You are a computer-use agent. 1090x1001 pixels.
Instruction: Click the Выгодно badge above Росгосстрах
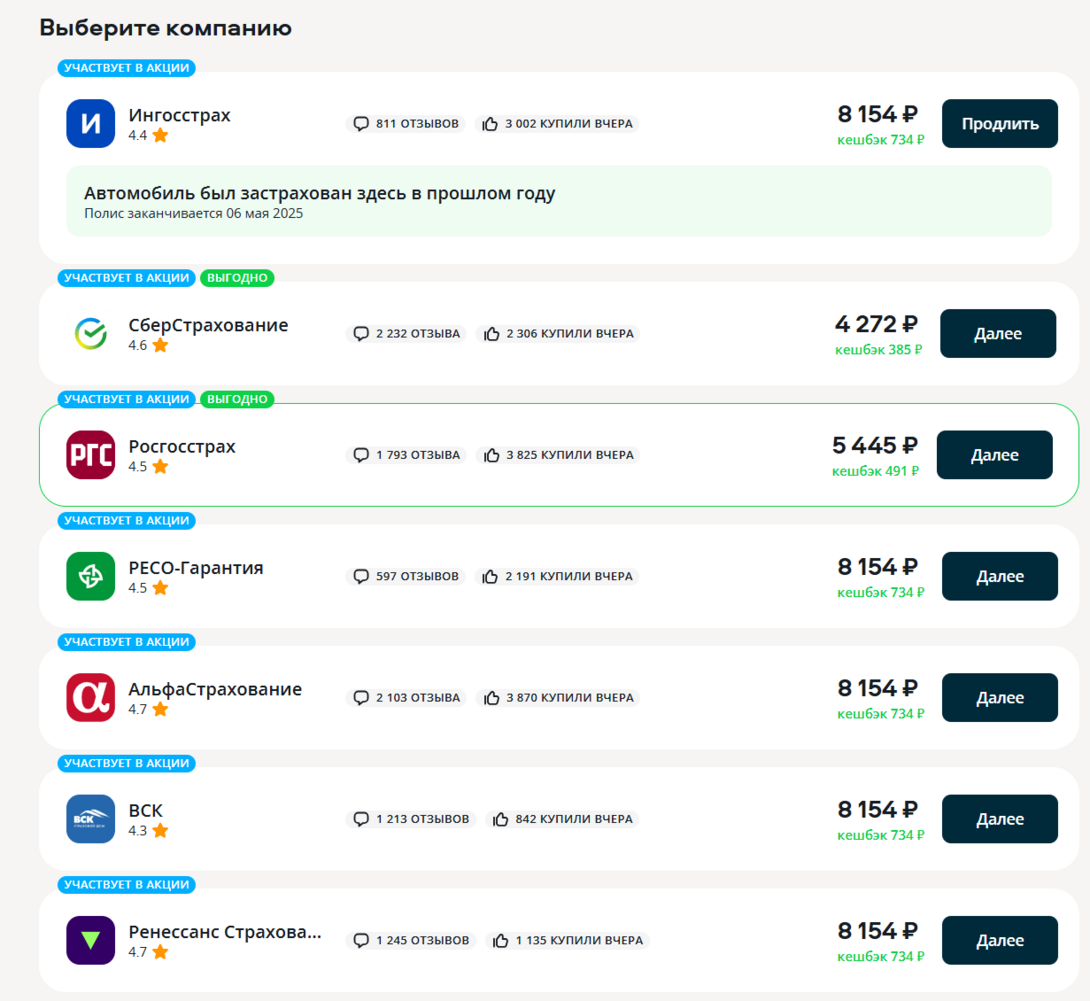tap(237, 399)
